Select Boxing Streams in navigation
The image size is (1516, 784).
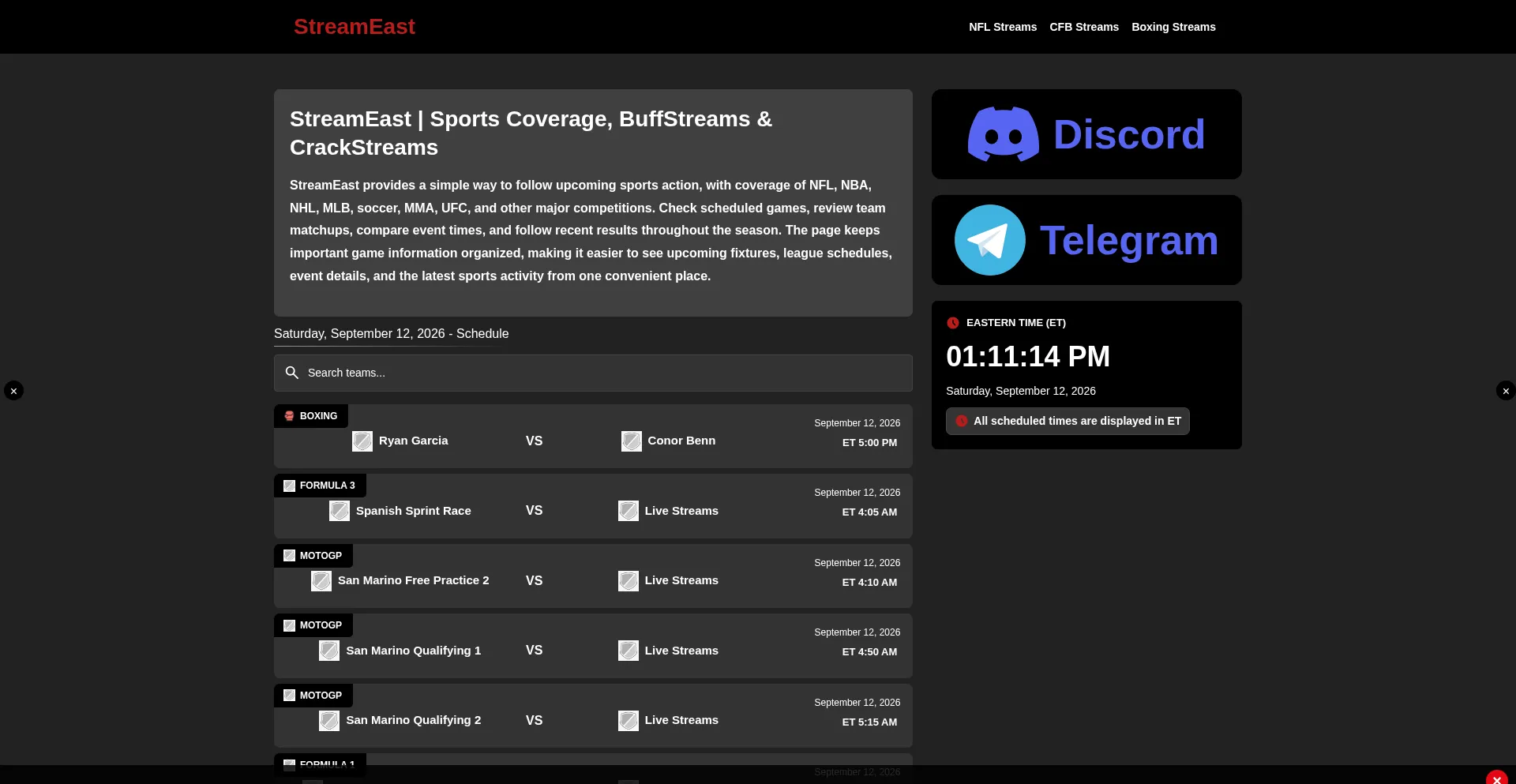[1173, 27]
